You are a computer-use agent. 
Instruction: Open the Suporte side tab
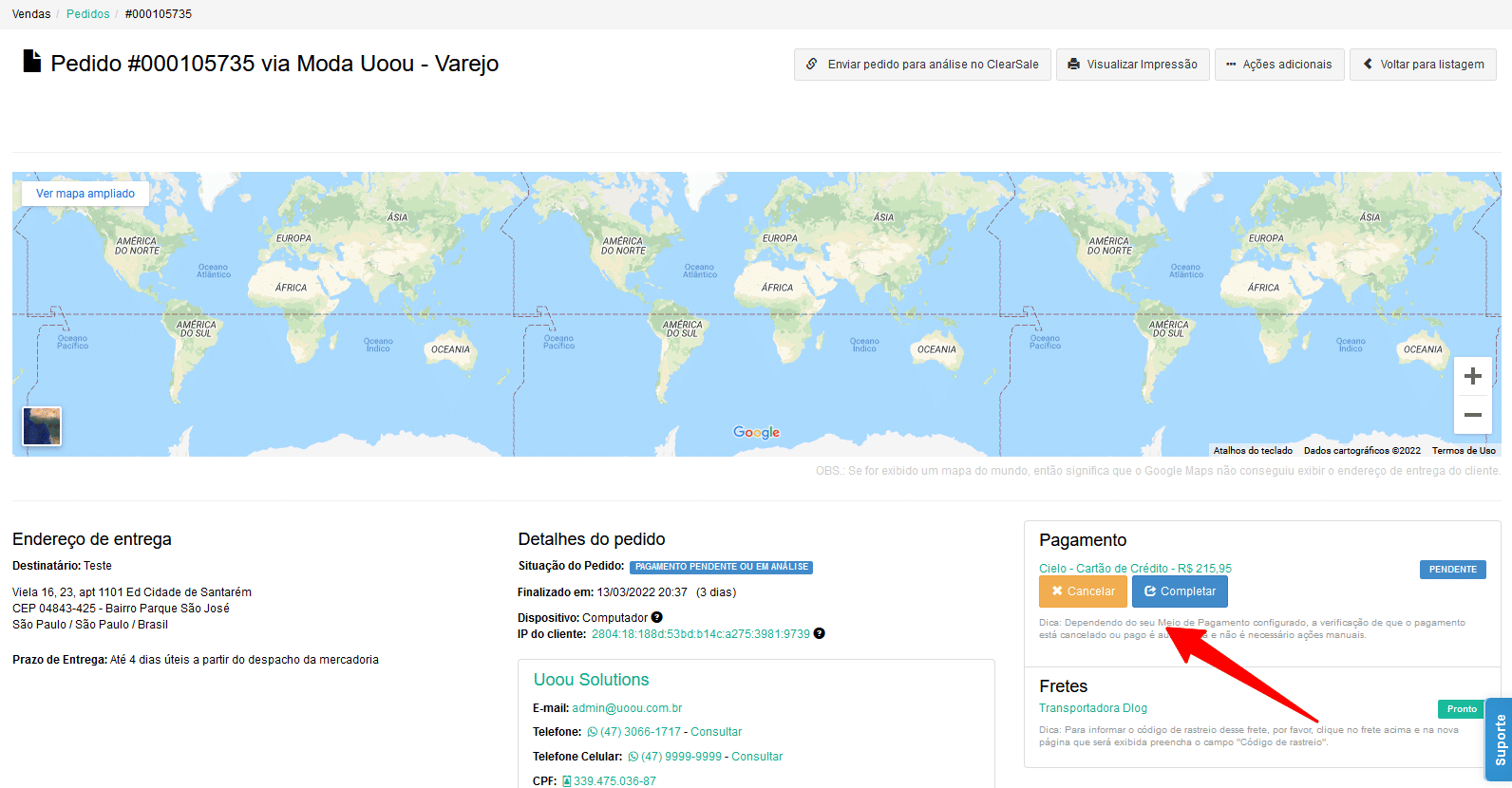point(1500,740)
